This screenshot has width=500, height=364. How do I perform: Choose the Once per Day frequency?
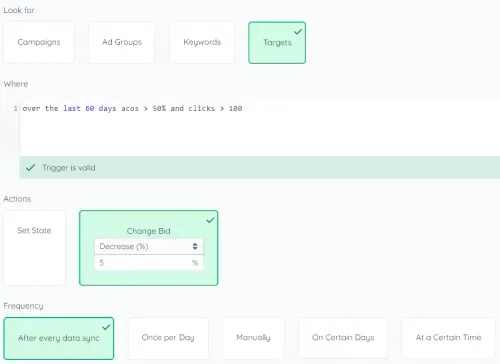(168, 338)
